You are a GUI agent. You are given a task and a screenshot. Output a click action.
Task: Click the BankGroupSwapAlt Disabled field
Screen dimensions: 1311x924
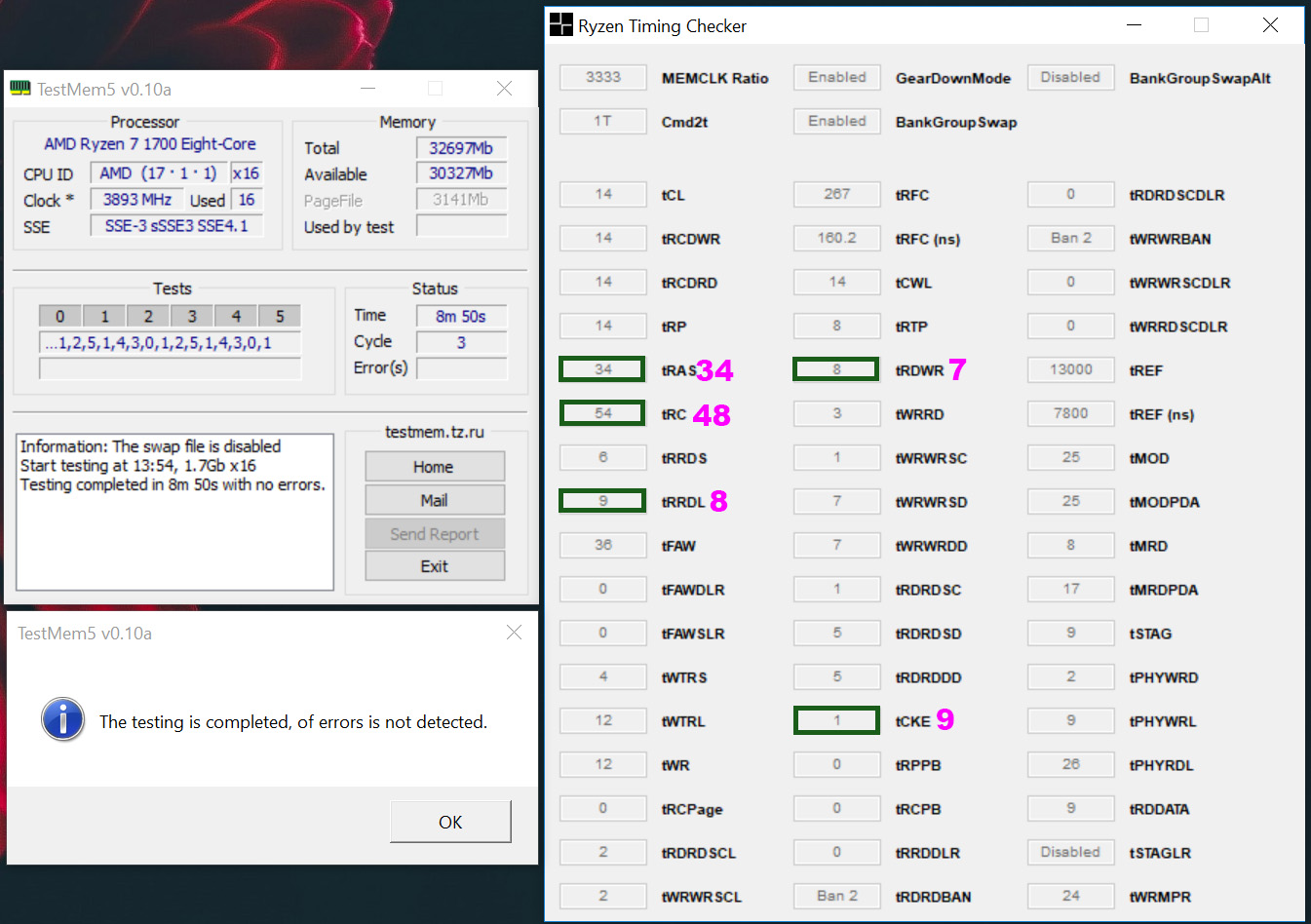pos(1071,77)
